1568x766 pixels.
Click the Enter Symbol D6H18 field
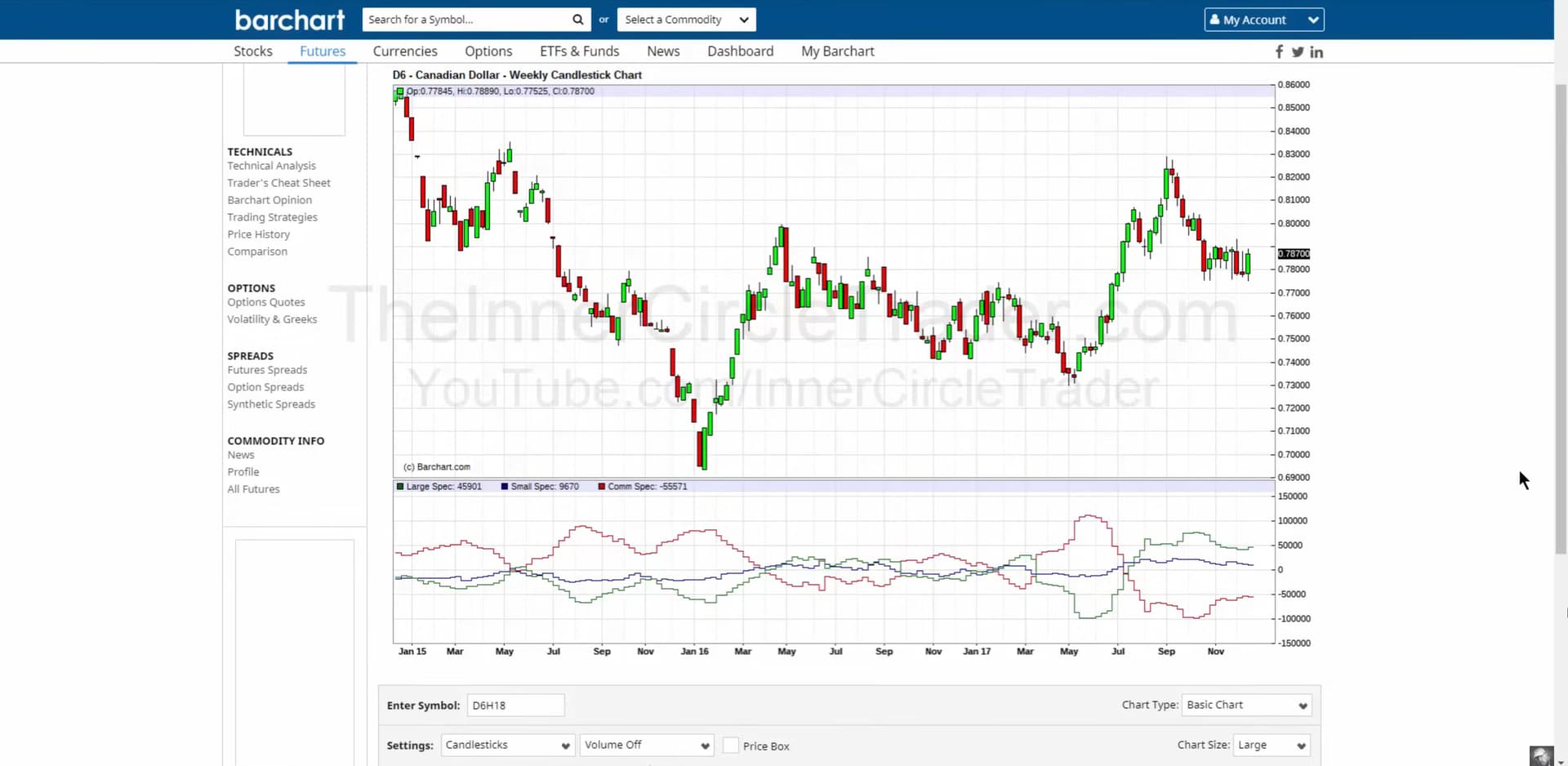[x=515, y=706]
